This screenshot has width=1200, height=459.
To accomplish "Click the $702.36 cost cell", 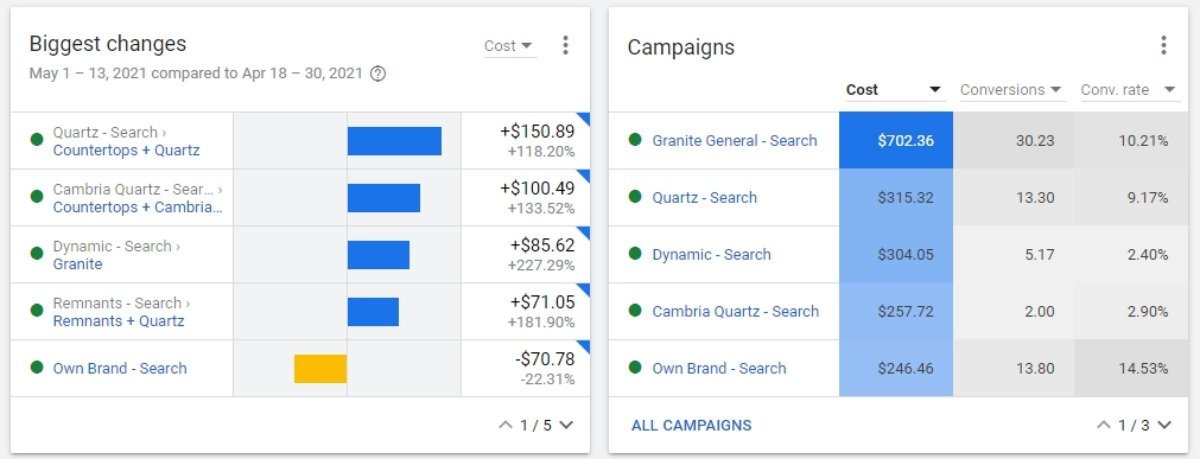I will [896, 141].
